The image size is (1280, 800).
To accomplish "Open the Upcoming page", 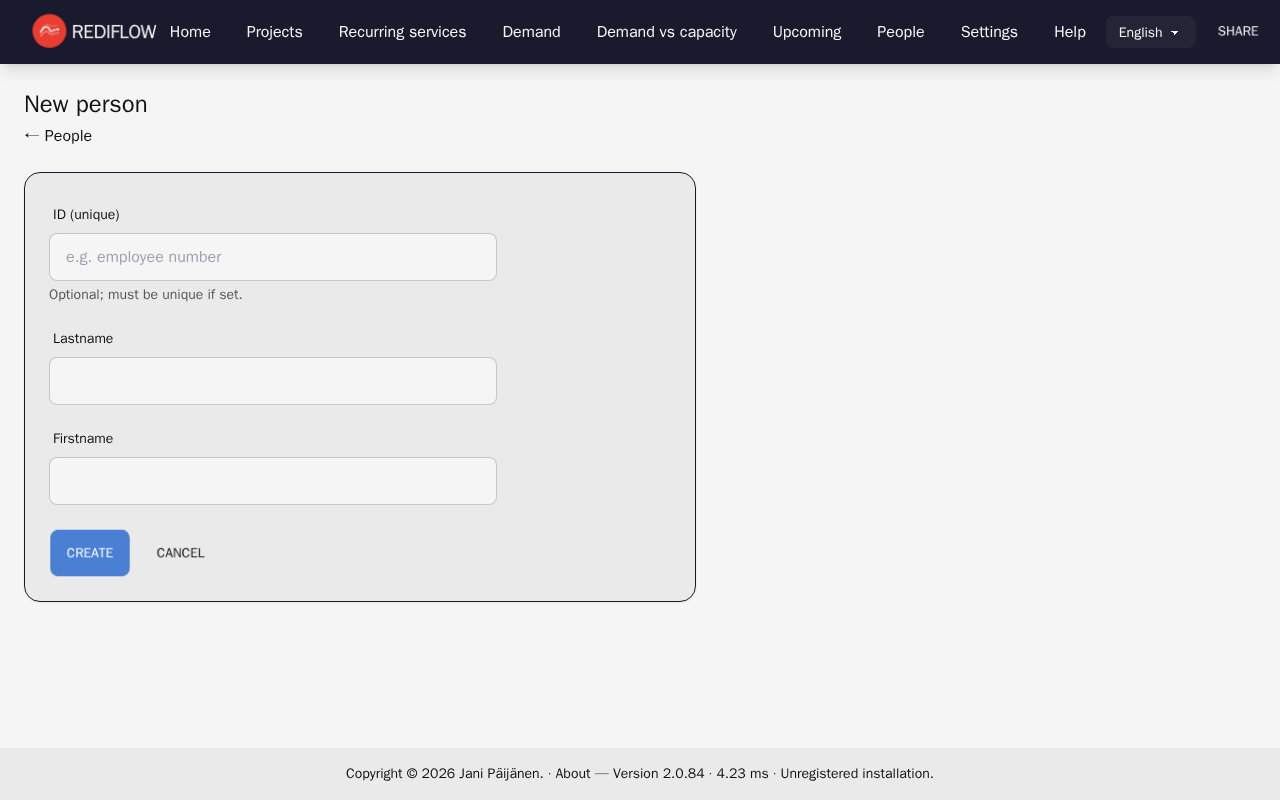I will pos(806,32).
